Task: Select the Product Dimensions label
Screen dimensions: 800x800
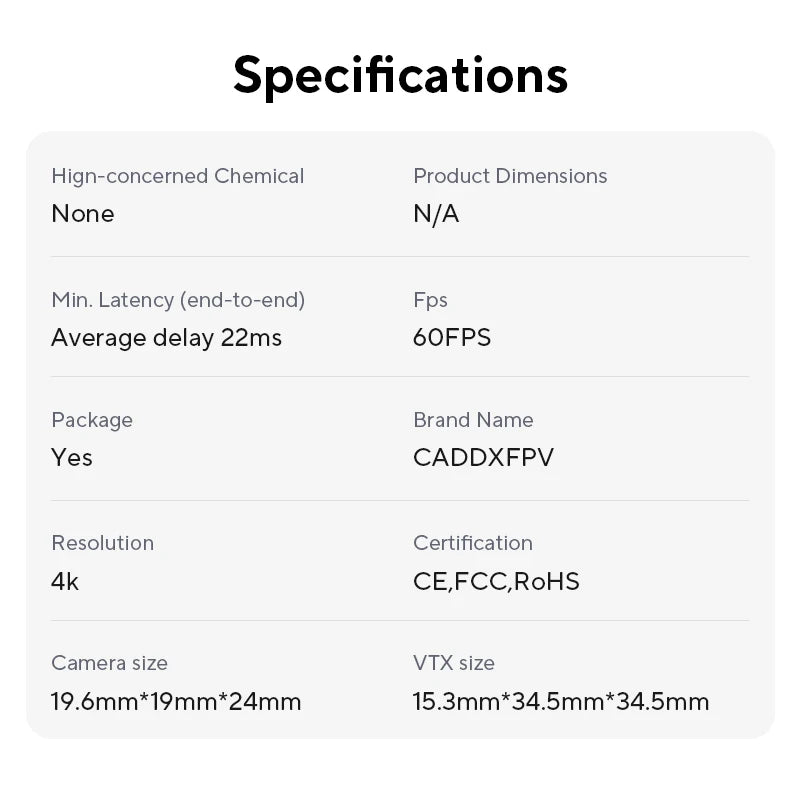Action: coord(510,176)
